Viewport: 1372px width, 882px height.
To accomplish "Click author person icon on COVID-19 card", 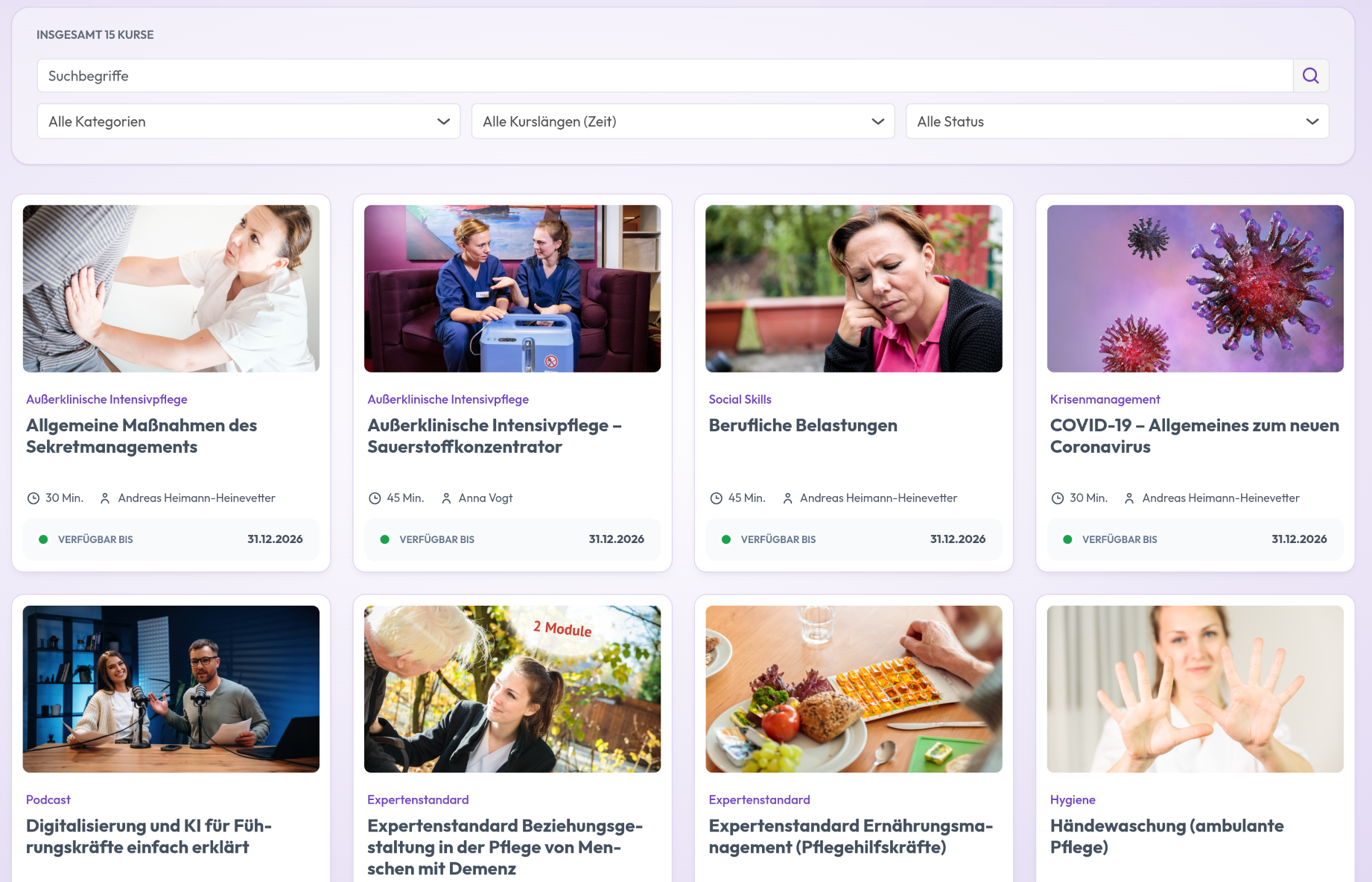I will (1129, 498).
